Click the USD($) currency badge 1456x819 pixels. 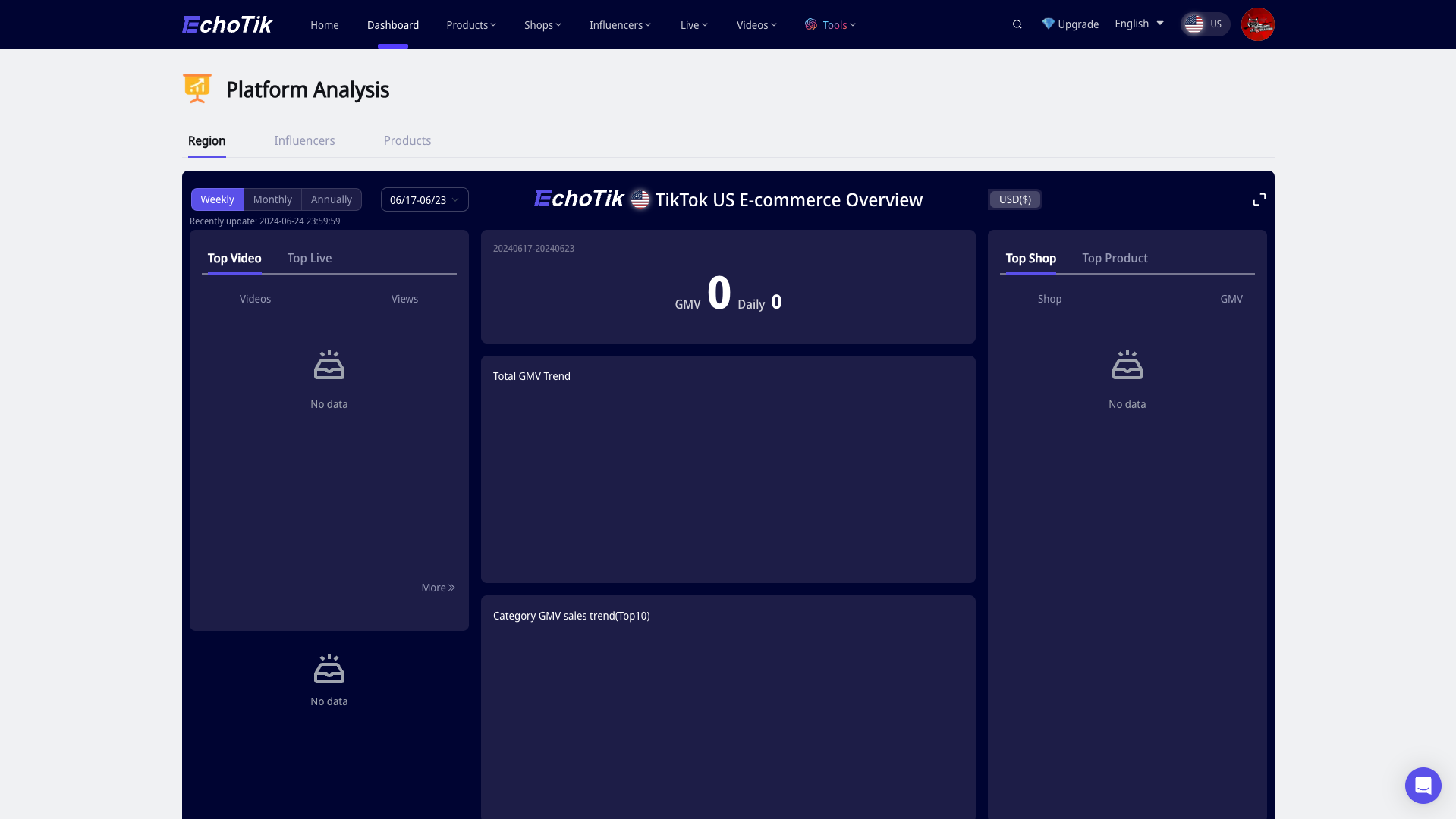pos(1014,199)
